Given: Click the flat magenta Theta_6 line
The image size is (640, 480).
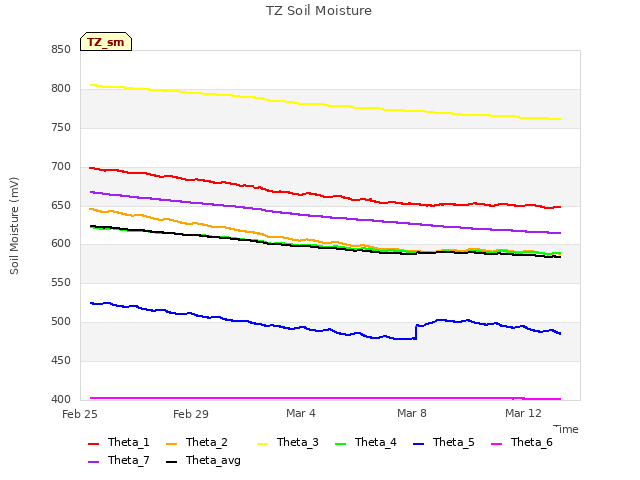Looking at the screenshot, I should pyautogui.click(x=325, y=398).
